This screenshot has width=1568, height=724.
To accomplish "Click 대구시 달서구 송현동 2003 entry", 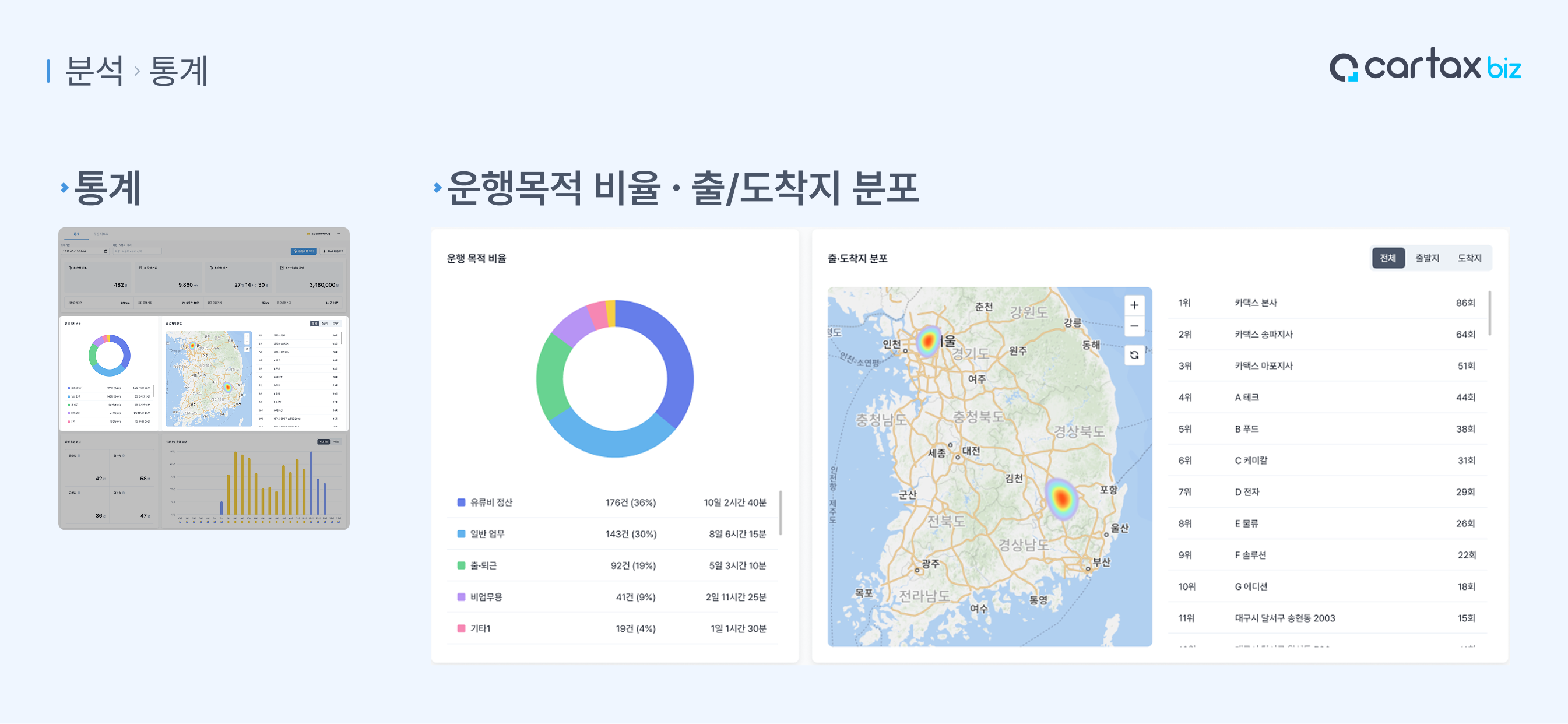I will pos(1284,618).
